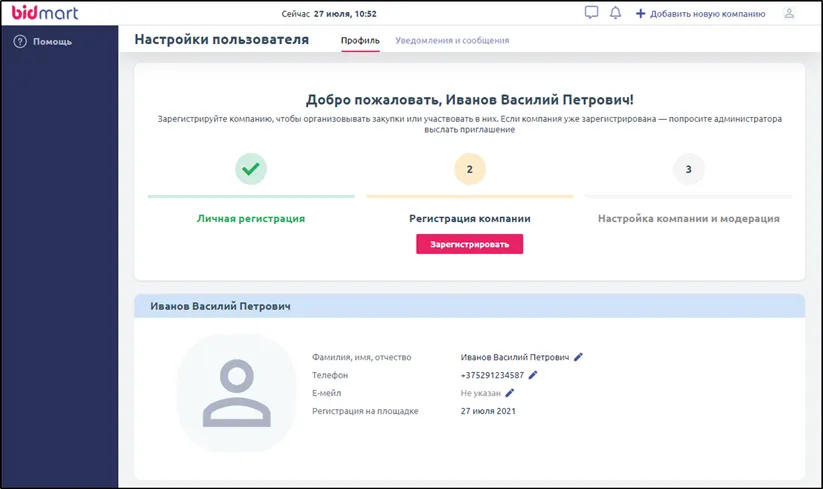This screenshot has width=823, height=489.
Task: Open the Уведомления и сообщения tab
Action: tap(452, 41)
